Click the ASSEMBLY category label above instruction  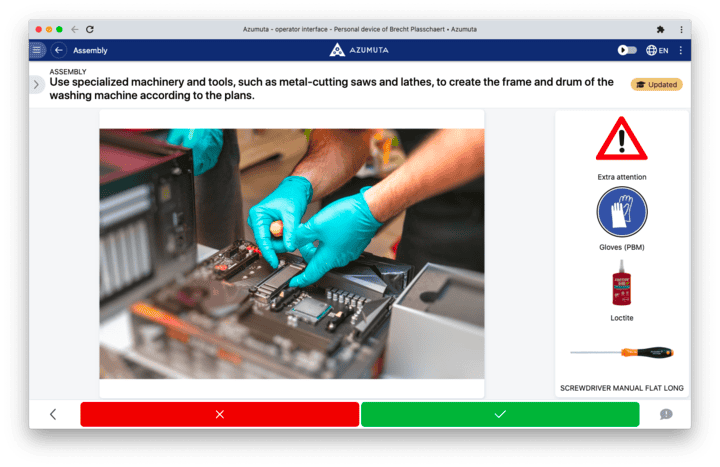point(68,72)
